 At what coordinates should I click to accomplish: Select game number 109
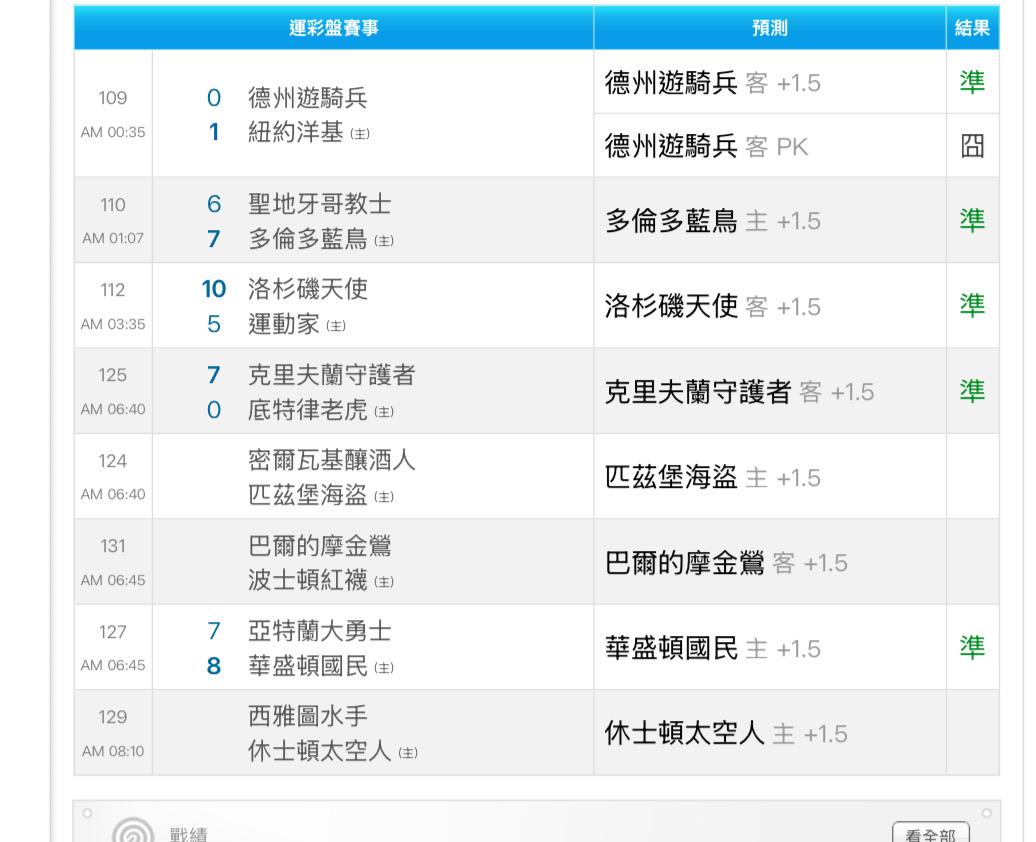click(x=112, y=98)
